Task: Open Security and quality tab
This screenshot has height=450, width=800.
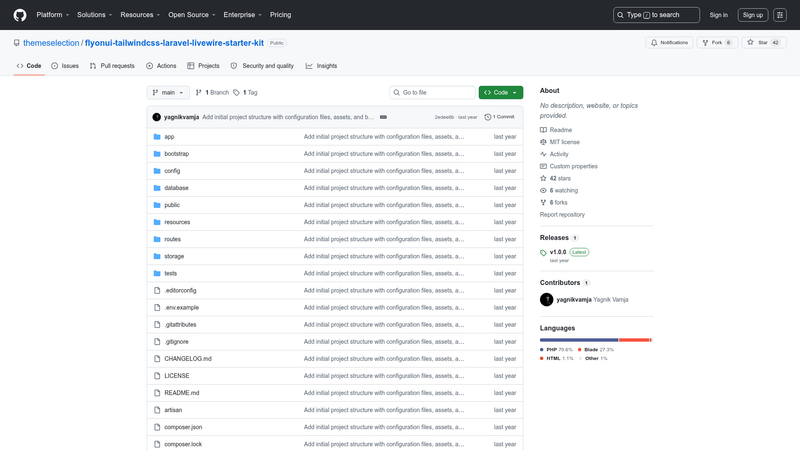Action: (x=262, y=66)
